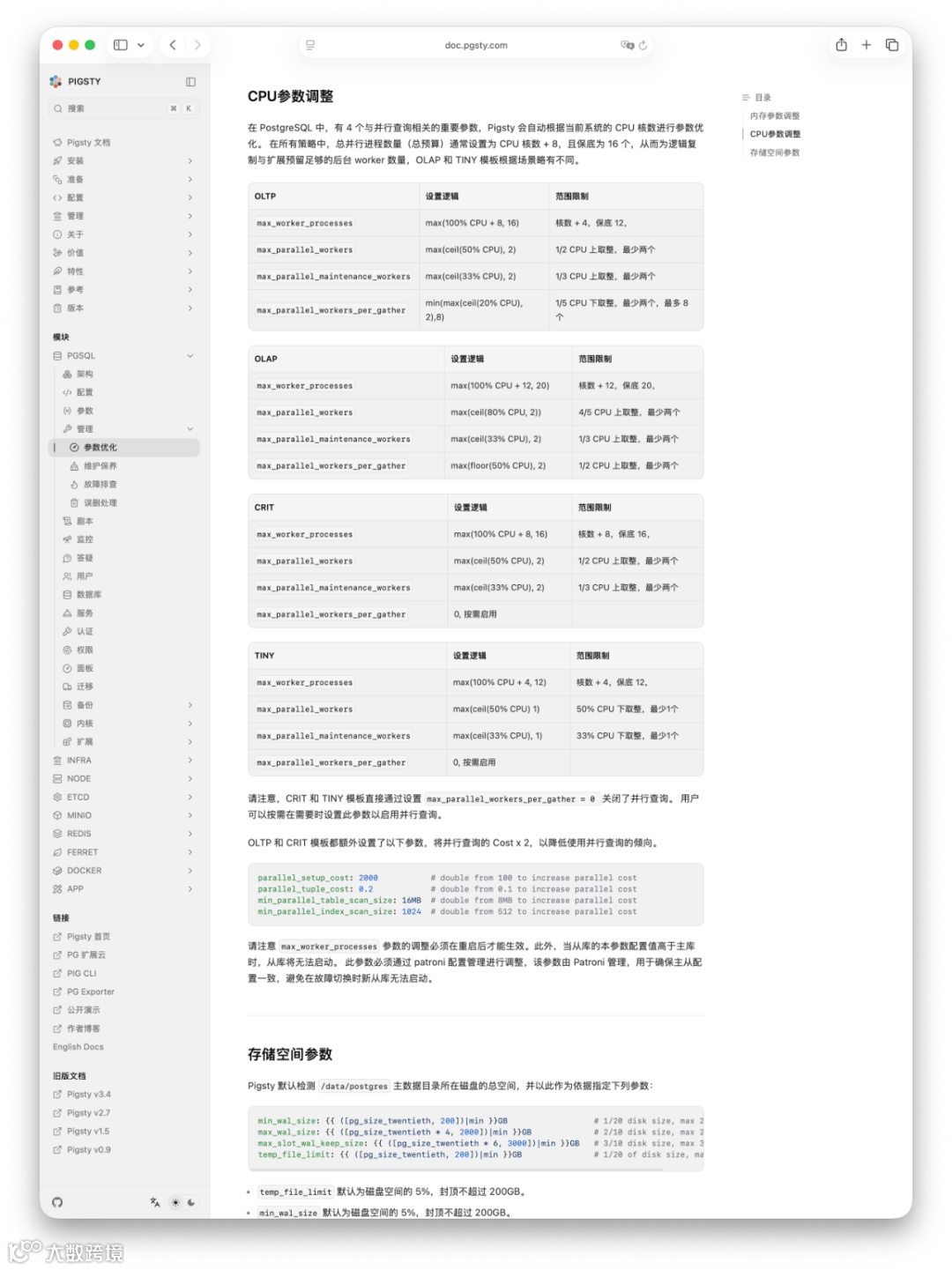This screenshot has height=1270, width=952.
Task: Select 参数优化 in sidebar
Action: (124, 448)
